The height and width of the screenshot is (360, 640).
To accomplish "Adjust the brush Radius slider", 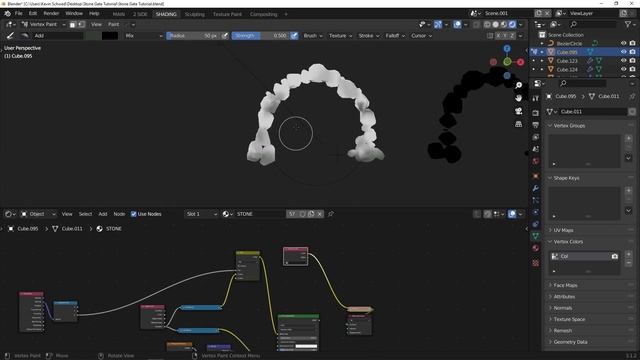I will 193,36.
